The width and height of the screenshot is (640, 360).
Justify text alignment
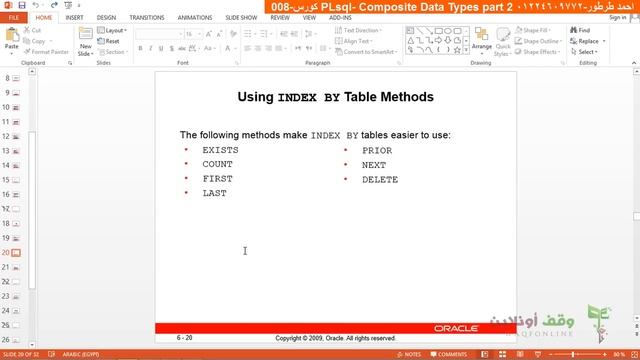[x=279, y=49]
